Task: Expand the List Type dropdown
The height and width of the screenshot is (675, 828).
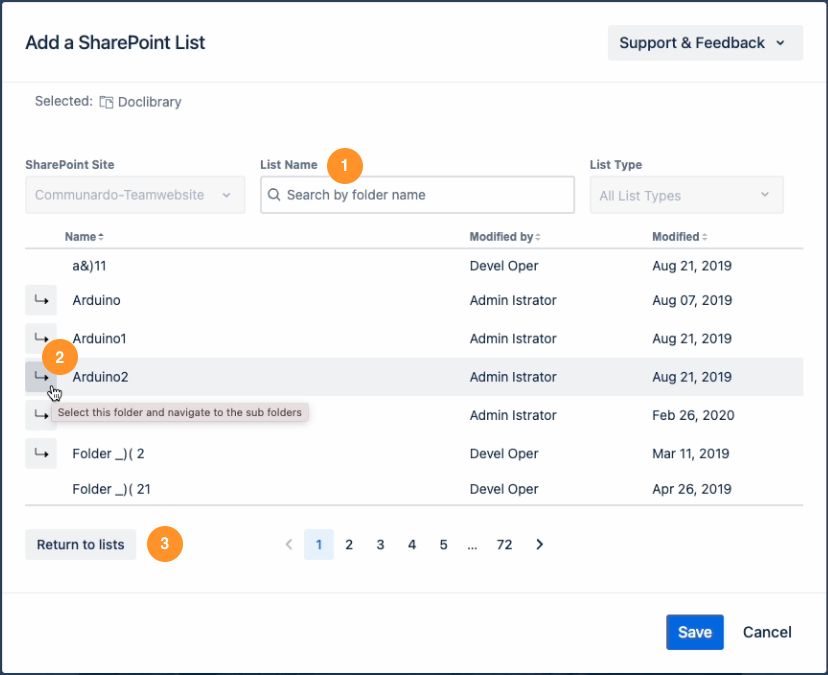Action: pos(686,195)
